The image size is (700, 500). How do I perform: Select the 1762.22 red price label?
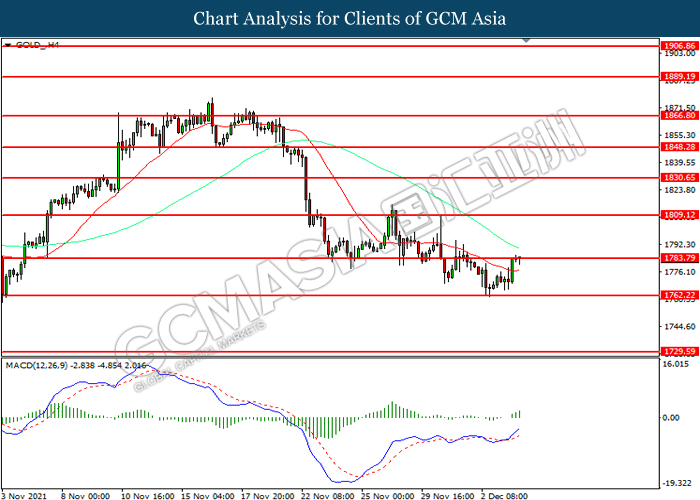click(679, 295)
